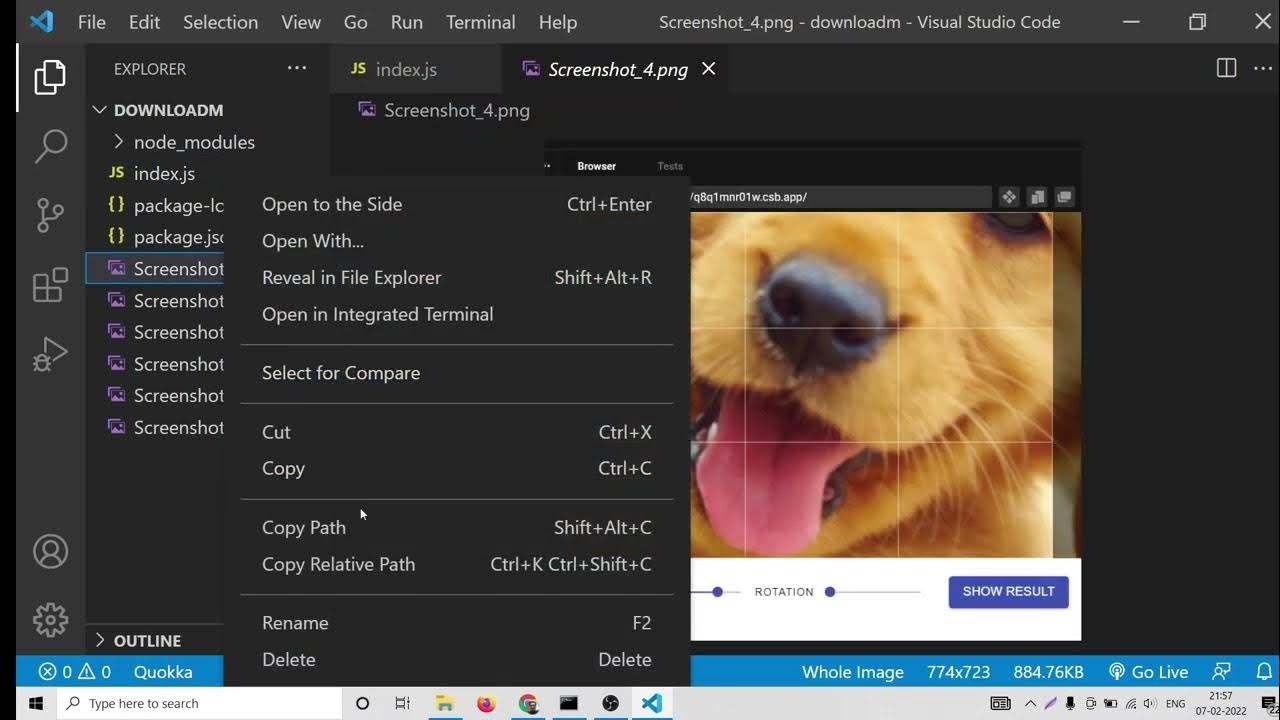The image size is (1280, 720).
Task: Open the Explorer view in activity bar
Action: pyautogui.click(x=50, y=77)
